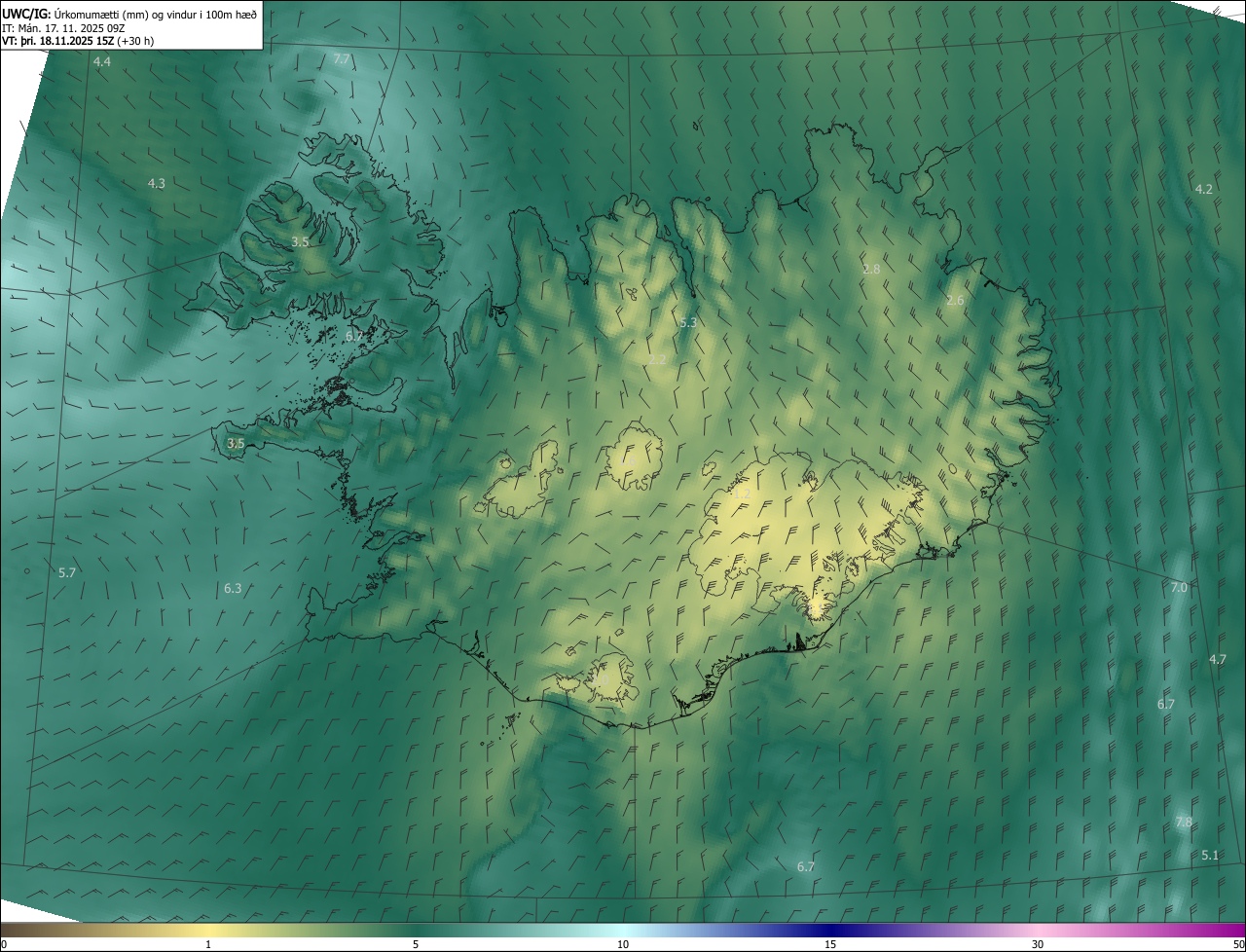Click the 1 tick on the color scale

click(208, 944)
